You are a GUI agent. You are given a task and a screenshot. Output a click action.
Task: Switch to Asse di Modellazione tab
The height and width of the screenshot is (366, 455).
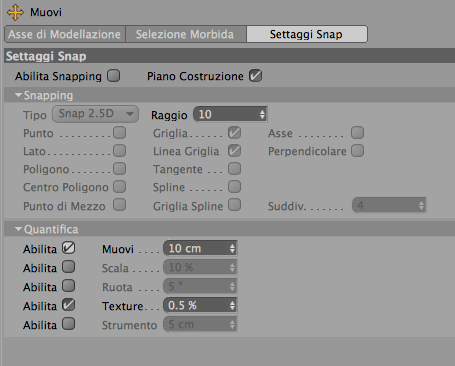tap(65, 34)
